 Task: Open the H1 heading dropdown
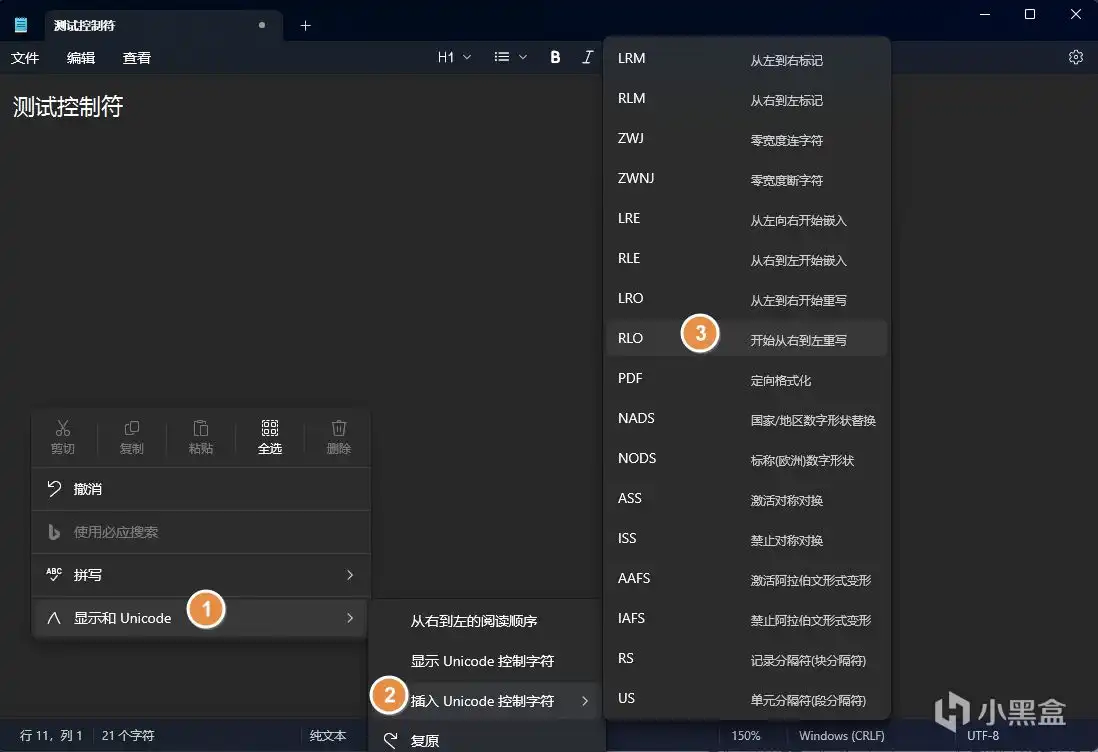(x=454, y=58)
